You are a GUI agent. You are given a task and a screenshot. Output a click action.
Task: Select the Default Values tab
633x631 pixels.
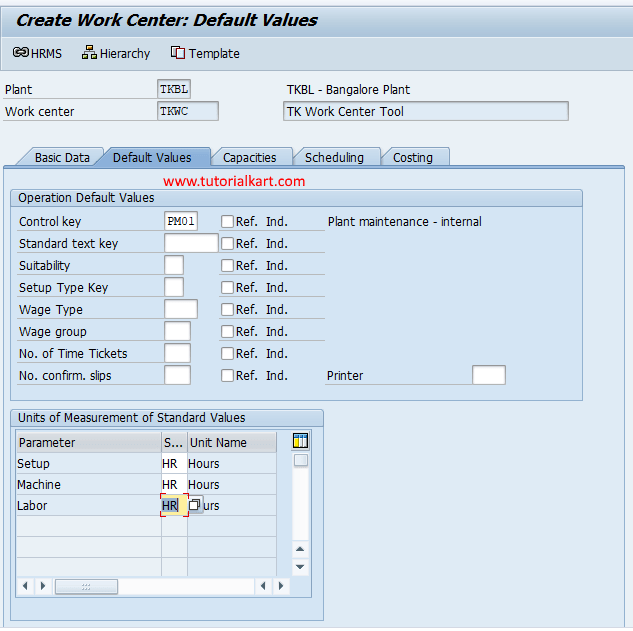152,157
